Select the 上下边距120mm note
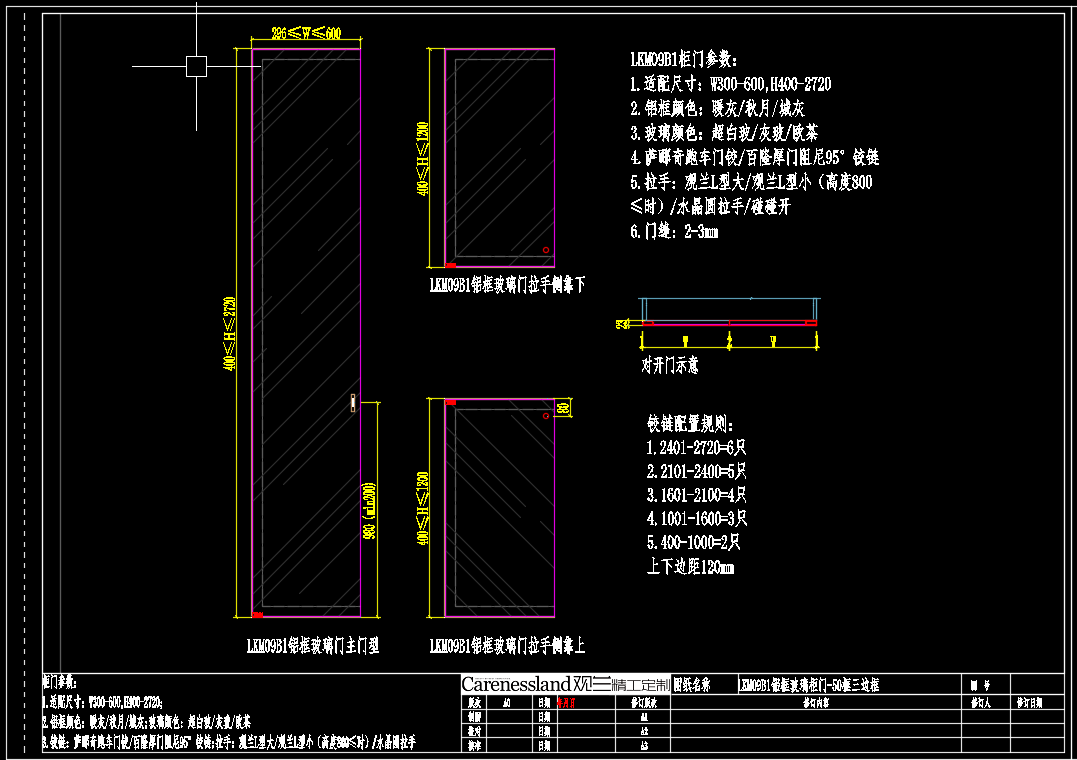The height and width of the screenshot is (760, 1077). 690,567
